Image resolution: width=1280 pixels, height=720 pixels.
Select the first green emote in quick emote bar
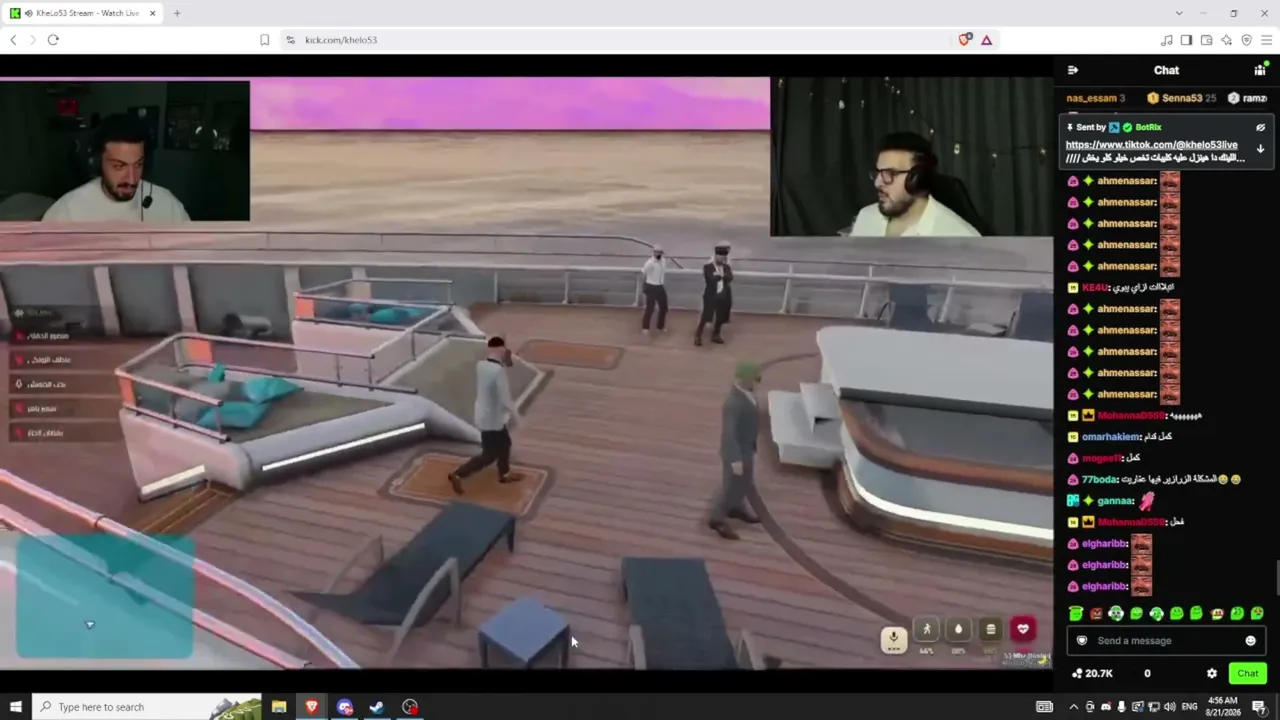[x=1076, y=613]
